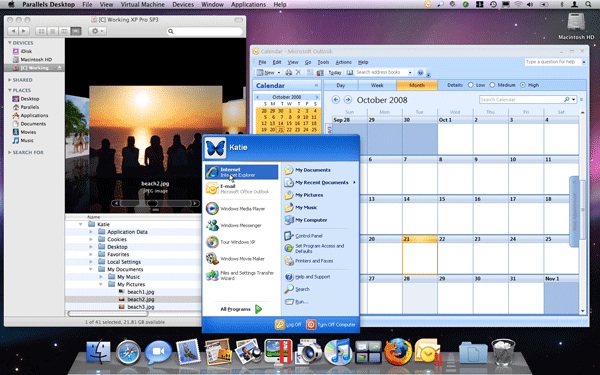Click Type a question for help box
Viewport: 600px width, 375px height.
[553, 62]
